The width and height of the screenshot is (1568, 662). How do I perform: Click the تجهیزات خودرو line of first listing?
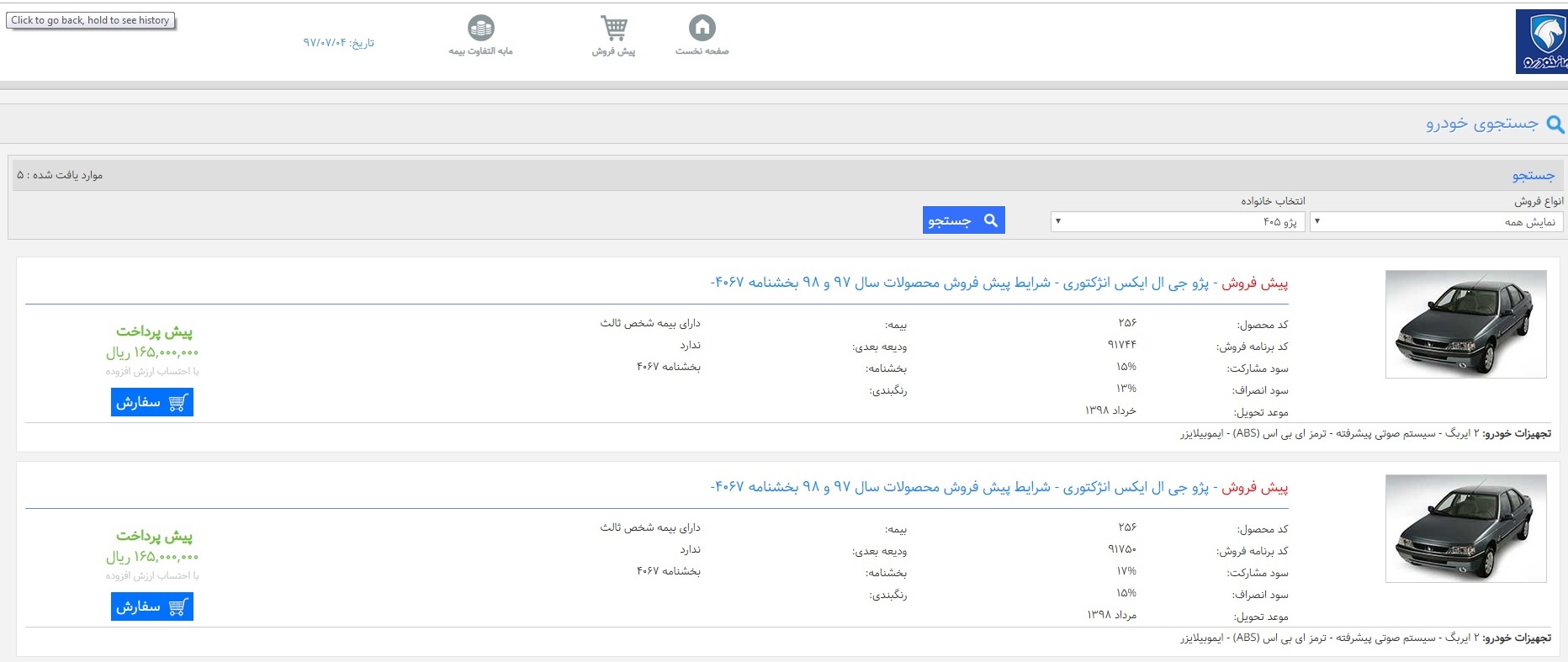point(1365,434)
